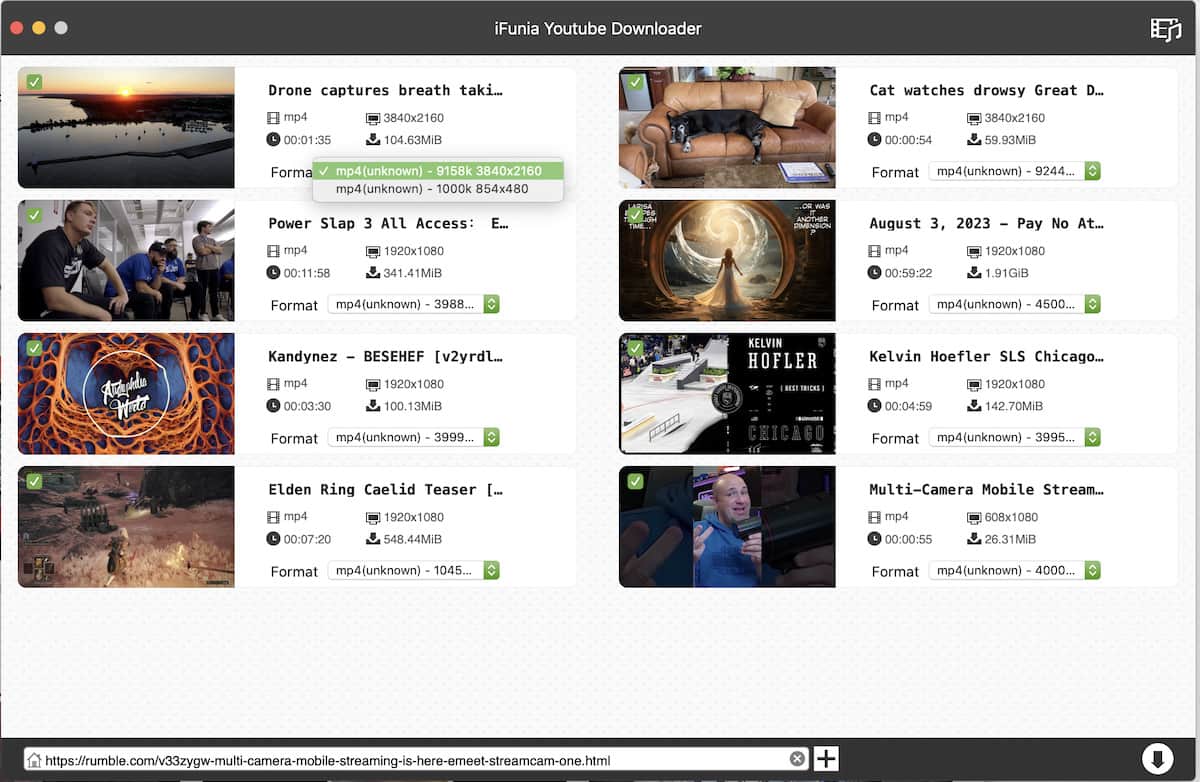Viewport: 1200px width, 782px height.
Task: Expand Format dropdown for Cat watches video
Action: pyautogui.click(x=1015, y=171)
